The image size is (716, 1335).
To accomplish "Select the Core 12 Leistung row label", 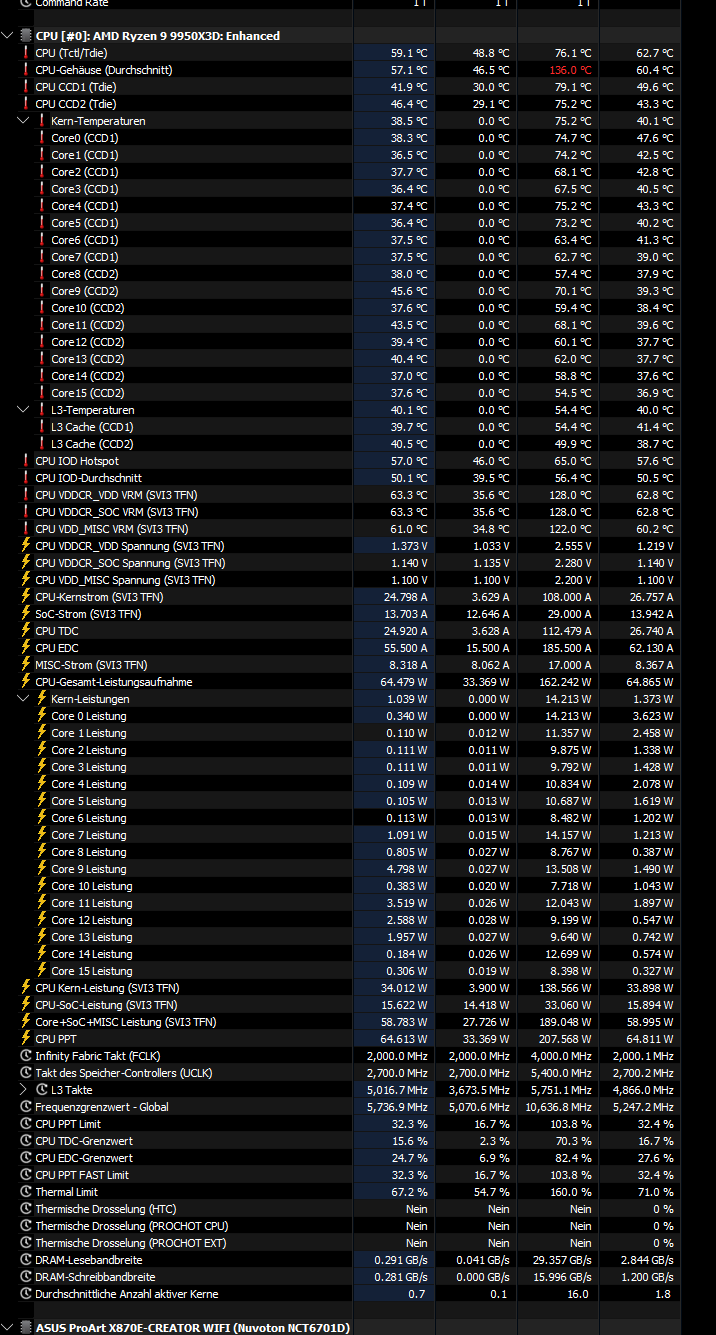I will pos(91,920).
